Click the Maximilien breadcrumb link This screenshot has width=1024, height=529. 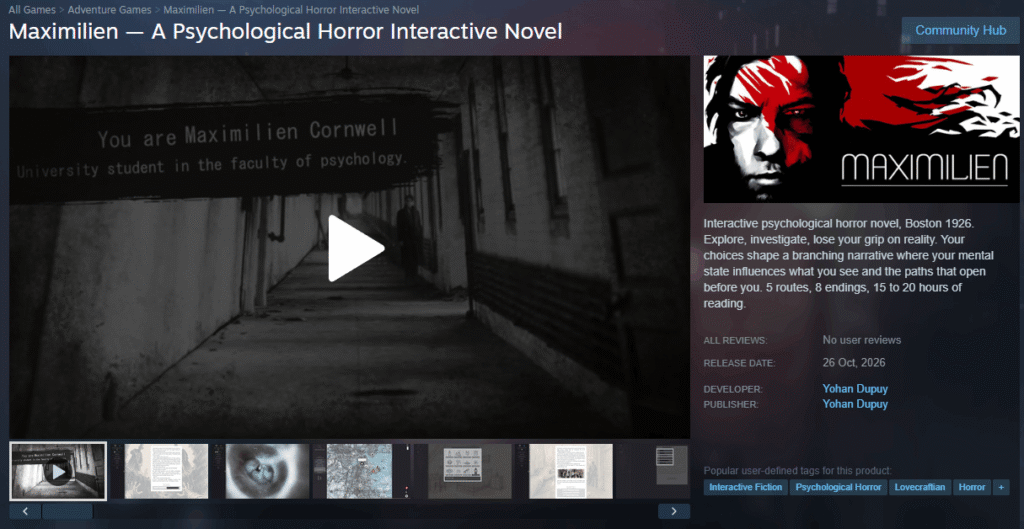point(291,10)
